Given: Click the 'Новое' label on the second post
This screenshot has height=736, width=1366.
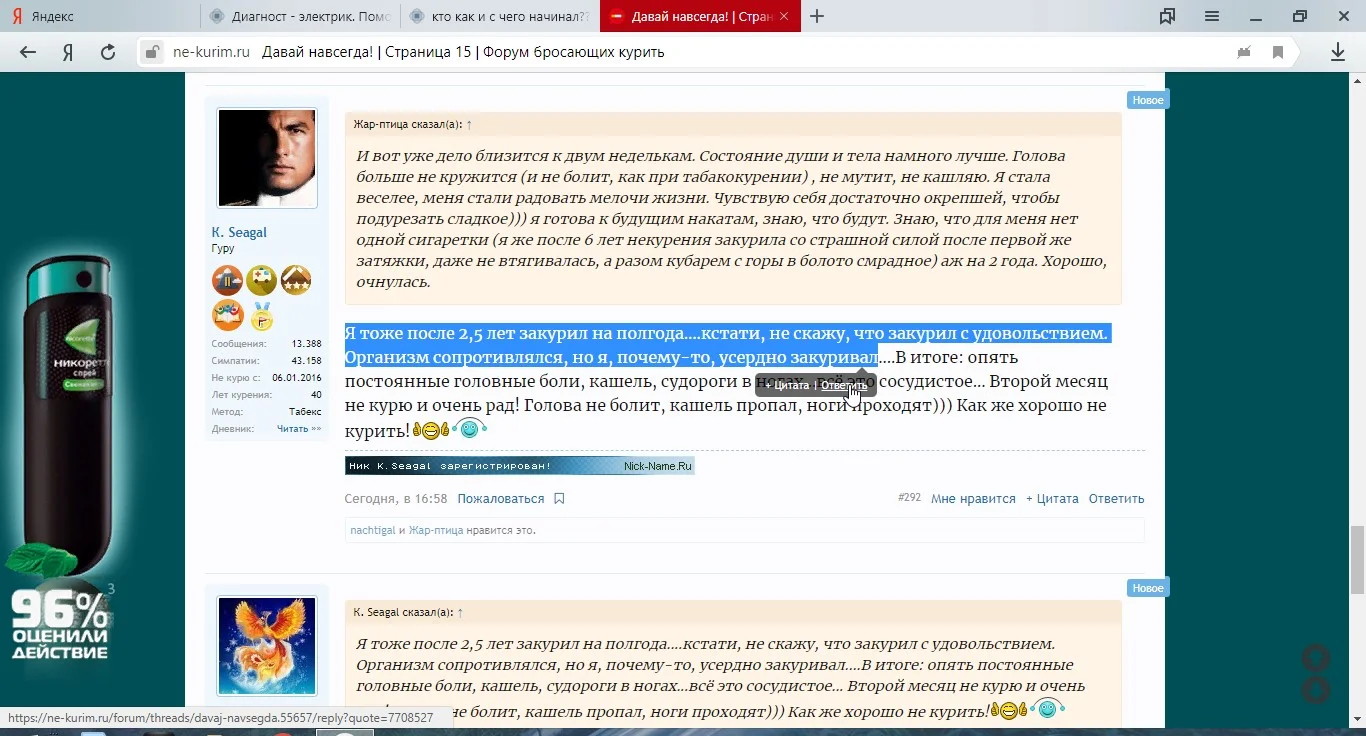Looking at the screenshot, I should (1148, 588).
